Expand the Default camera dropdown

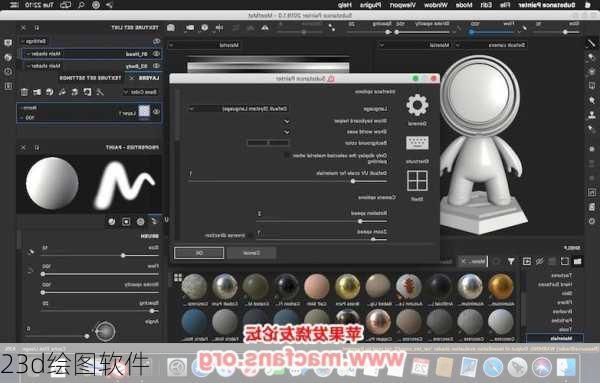point(492,45)
